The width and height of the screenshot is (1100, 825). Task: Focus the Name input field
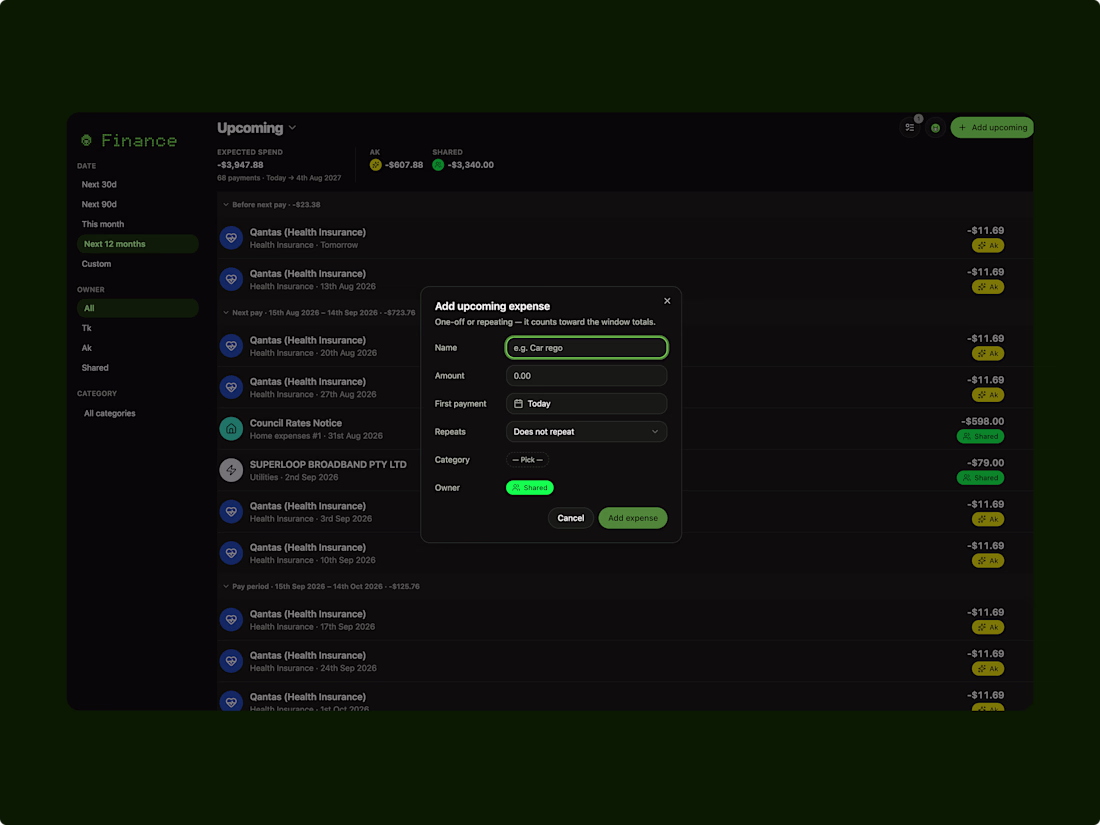(586, 347)
